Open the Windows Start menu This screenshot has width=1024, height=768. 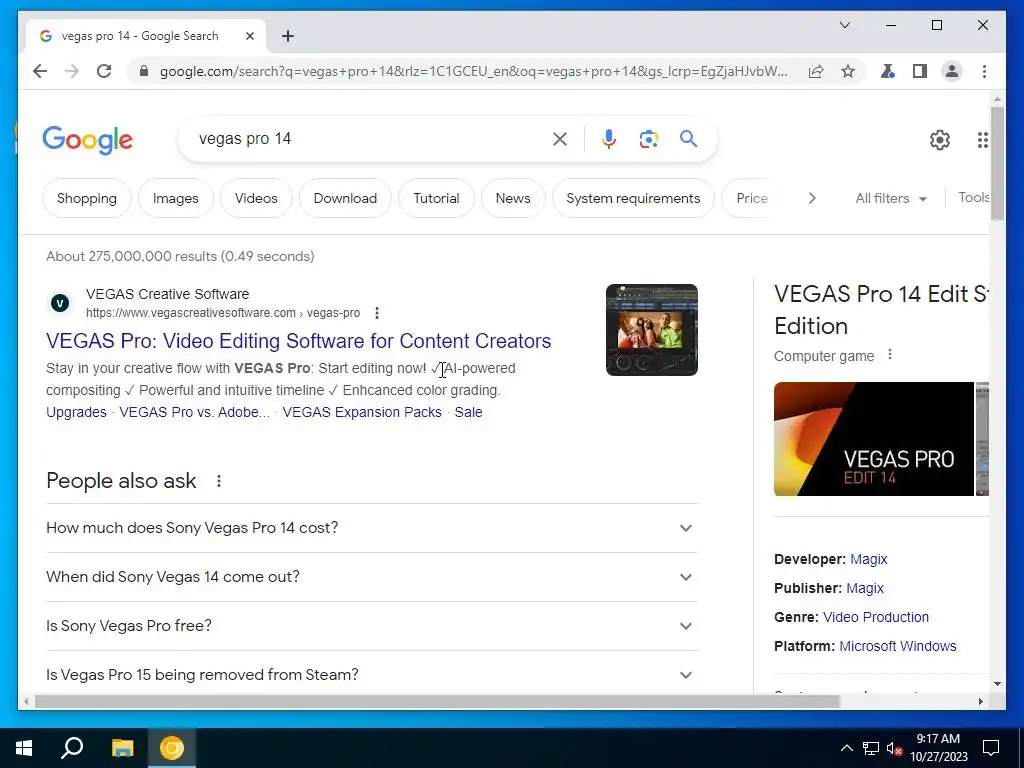24,748
